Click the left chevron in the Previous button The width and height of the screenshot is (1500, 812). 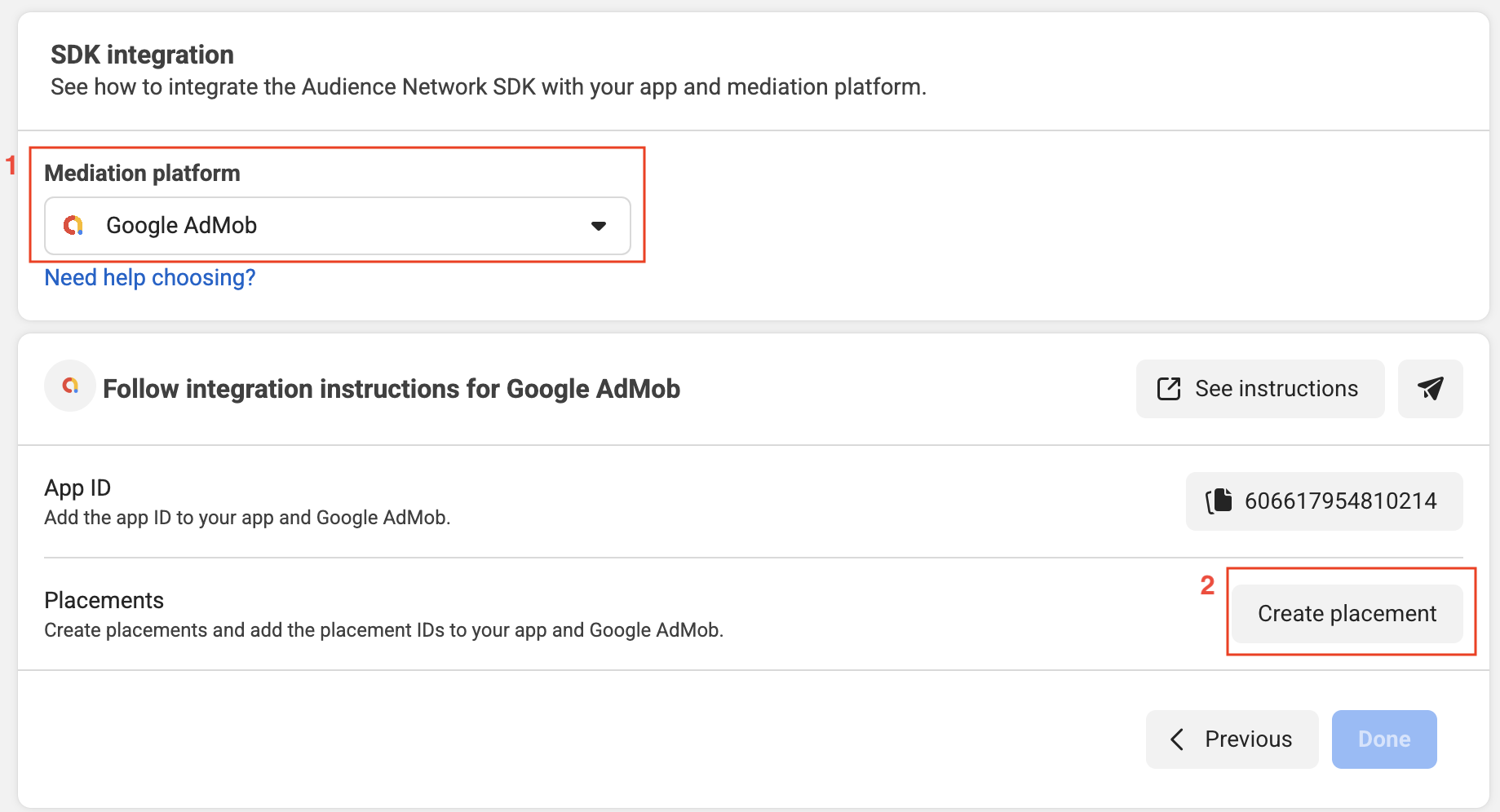1177,739
